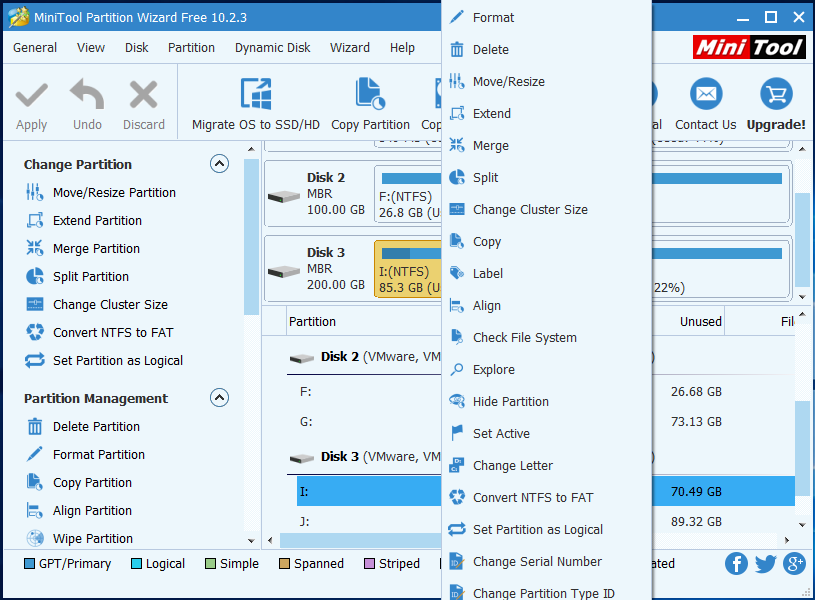Screen dimensions: 815x600
Task: Choose Split from the context menu
Action: coord(547,178)
